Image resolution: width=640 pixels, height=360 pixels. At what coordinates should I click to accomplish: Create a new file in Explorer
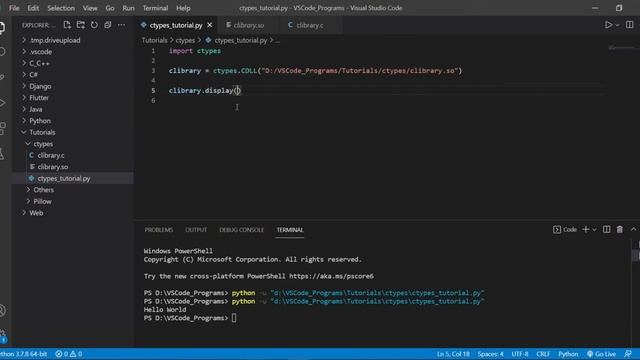point(67,25)
